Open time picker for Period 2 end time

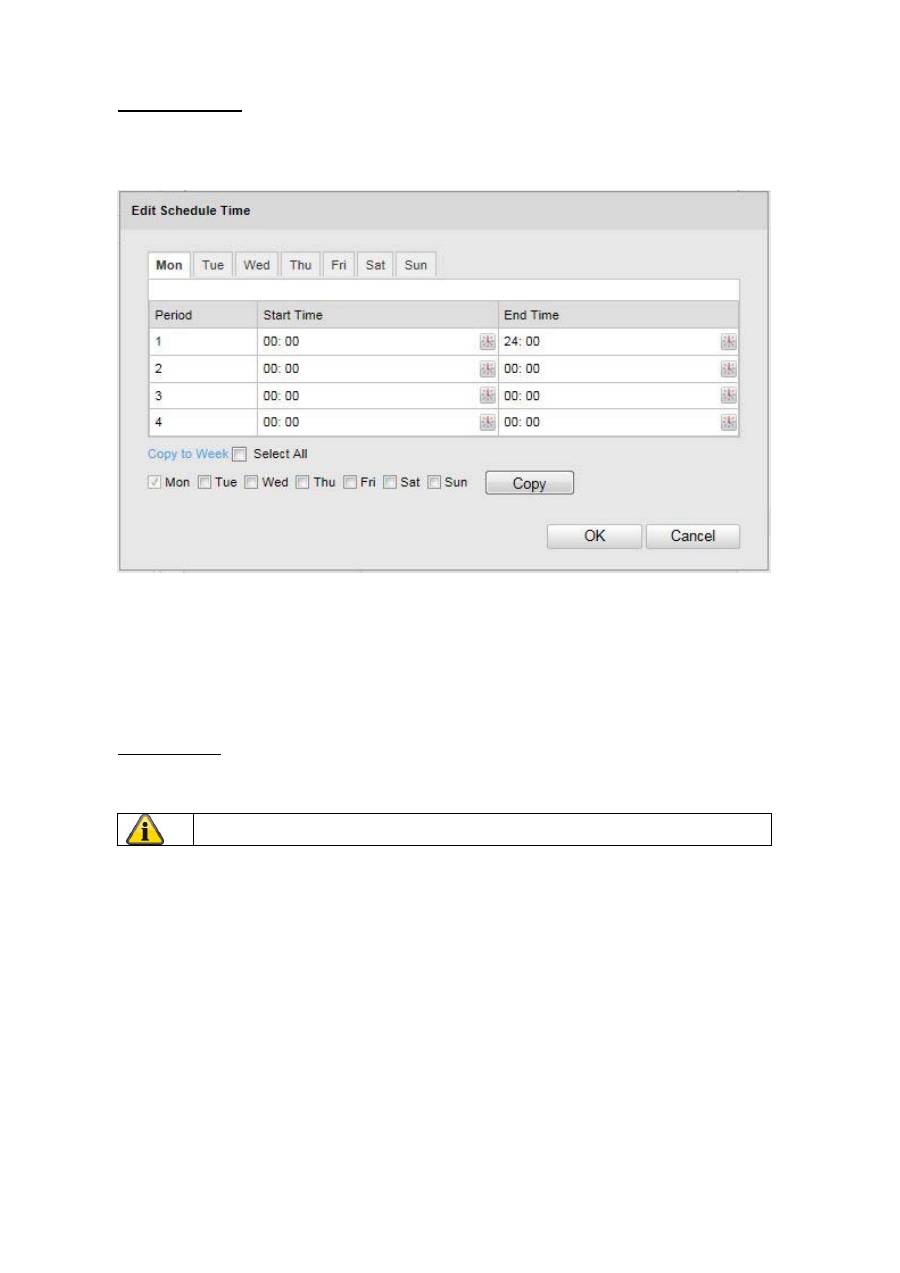coord(728,369)
